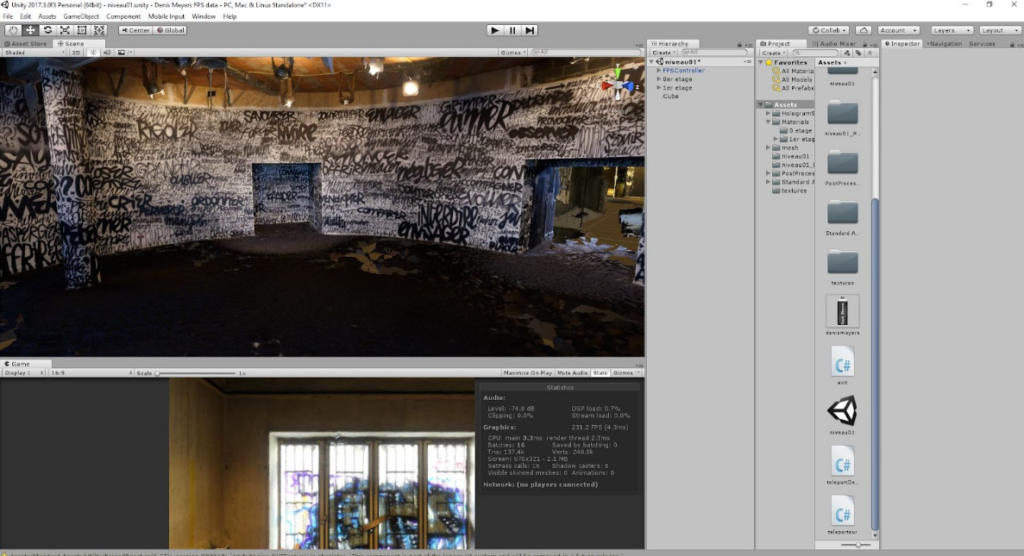The image size is (1024, 556).
Task: Select the Rotate tool
Action: point(47,30)
